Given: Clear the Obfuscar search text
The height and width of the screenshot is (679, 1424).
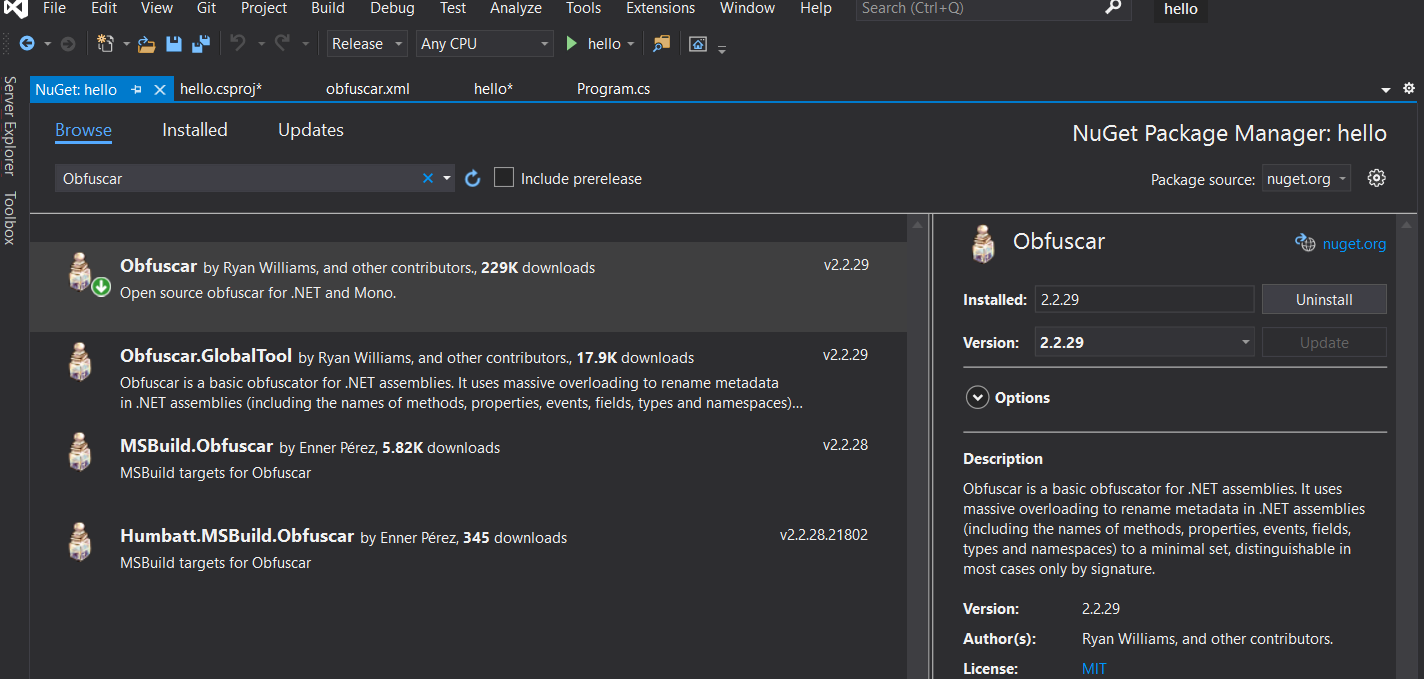Looking at the screenshot, I should pyautogui.click(x=428, y=178).
